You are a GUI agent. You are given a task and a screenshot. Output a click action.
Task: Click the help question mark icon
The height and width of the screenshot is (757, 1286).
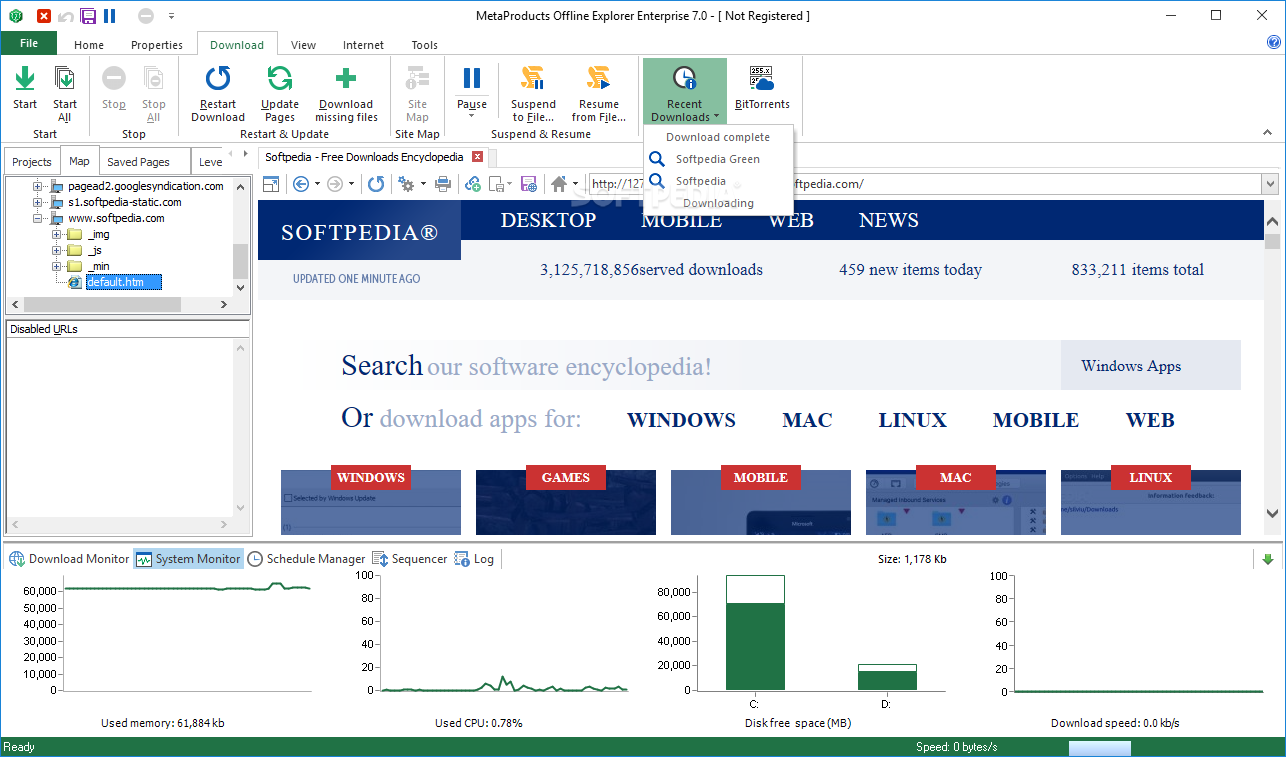[x=1273, y=43]
